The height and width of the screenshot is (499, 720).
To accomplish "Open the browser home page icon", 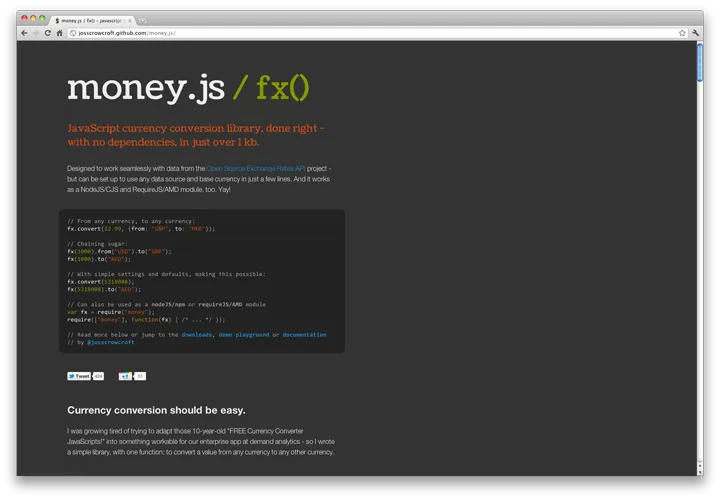I will click(59, 33).
